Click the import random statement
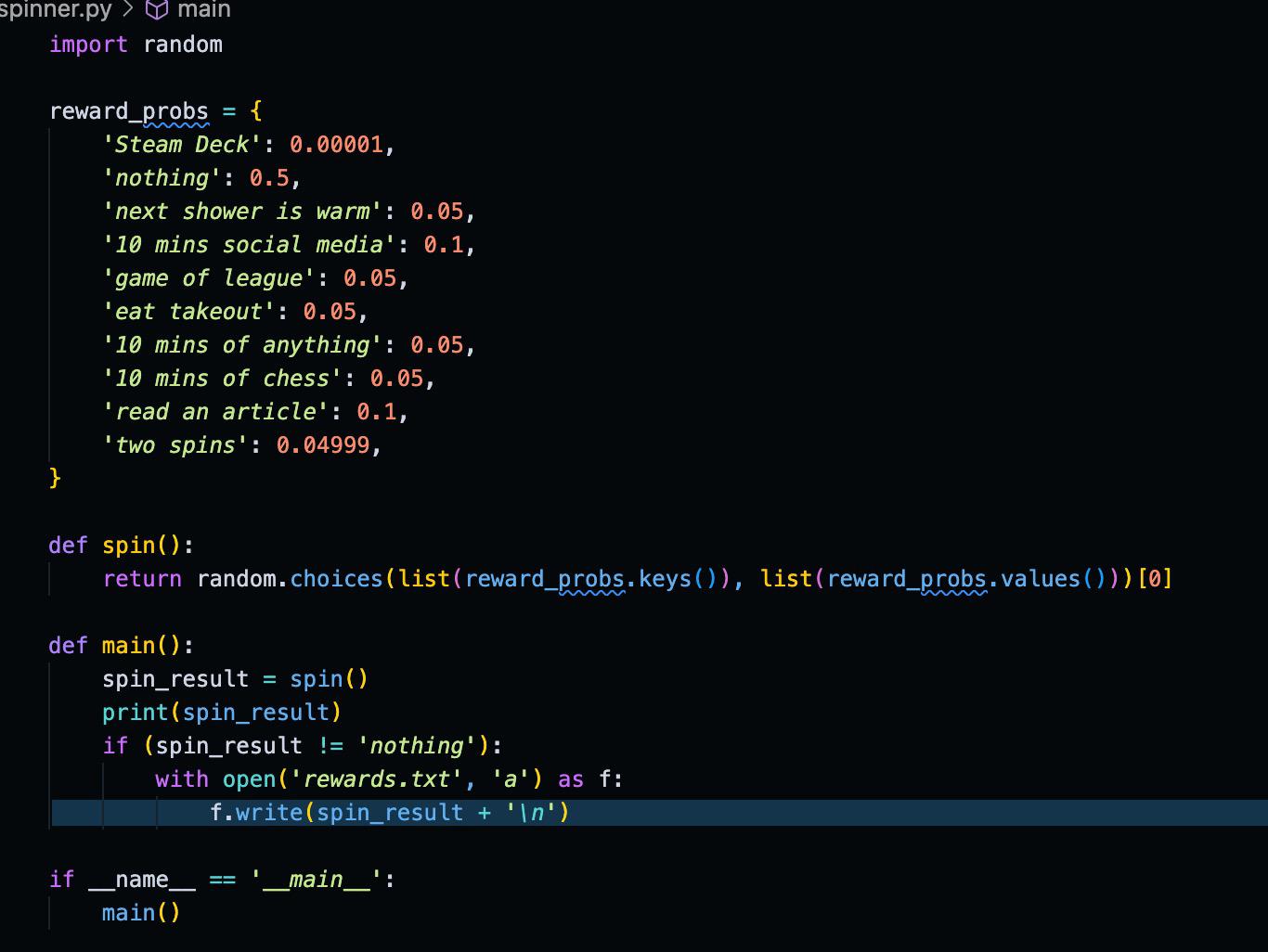The height and width of the screenshot is (952, 1268). pos(136,44)
